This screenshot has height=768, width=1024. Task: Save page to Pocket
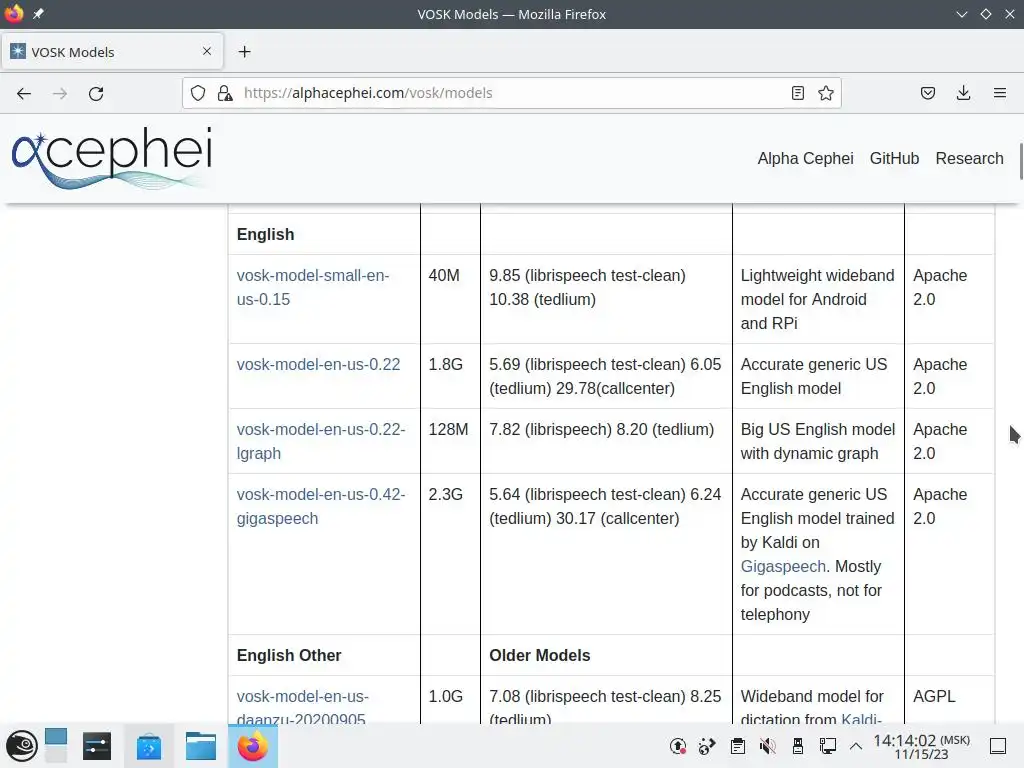tap(927, 93)
